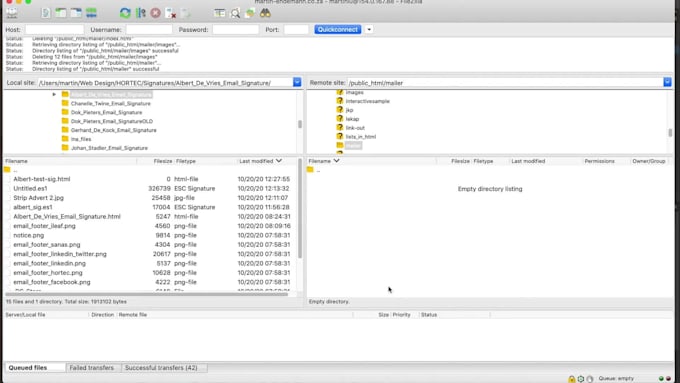Image resolution: width=680 pixels, height=383 pixels.
Task: Click the Host input field
Action: (x=54, y=29)
